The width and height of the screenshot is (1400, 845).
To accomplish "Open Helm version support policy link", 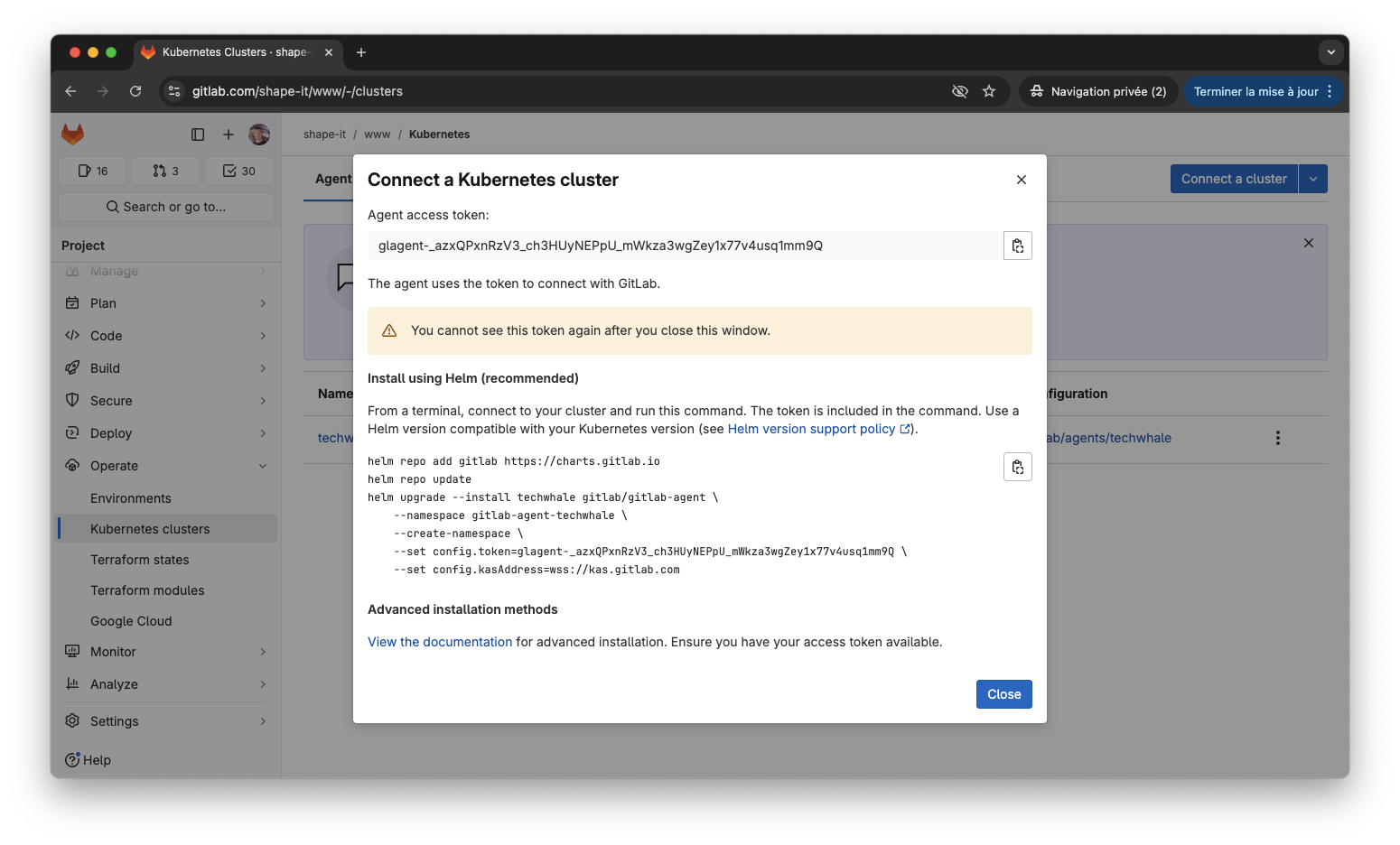I will point(819,429).
